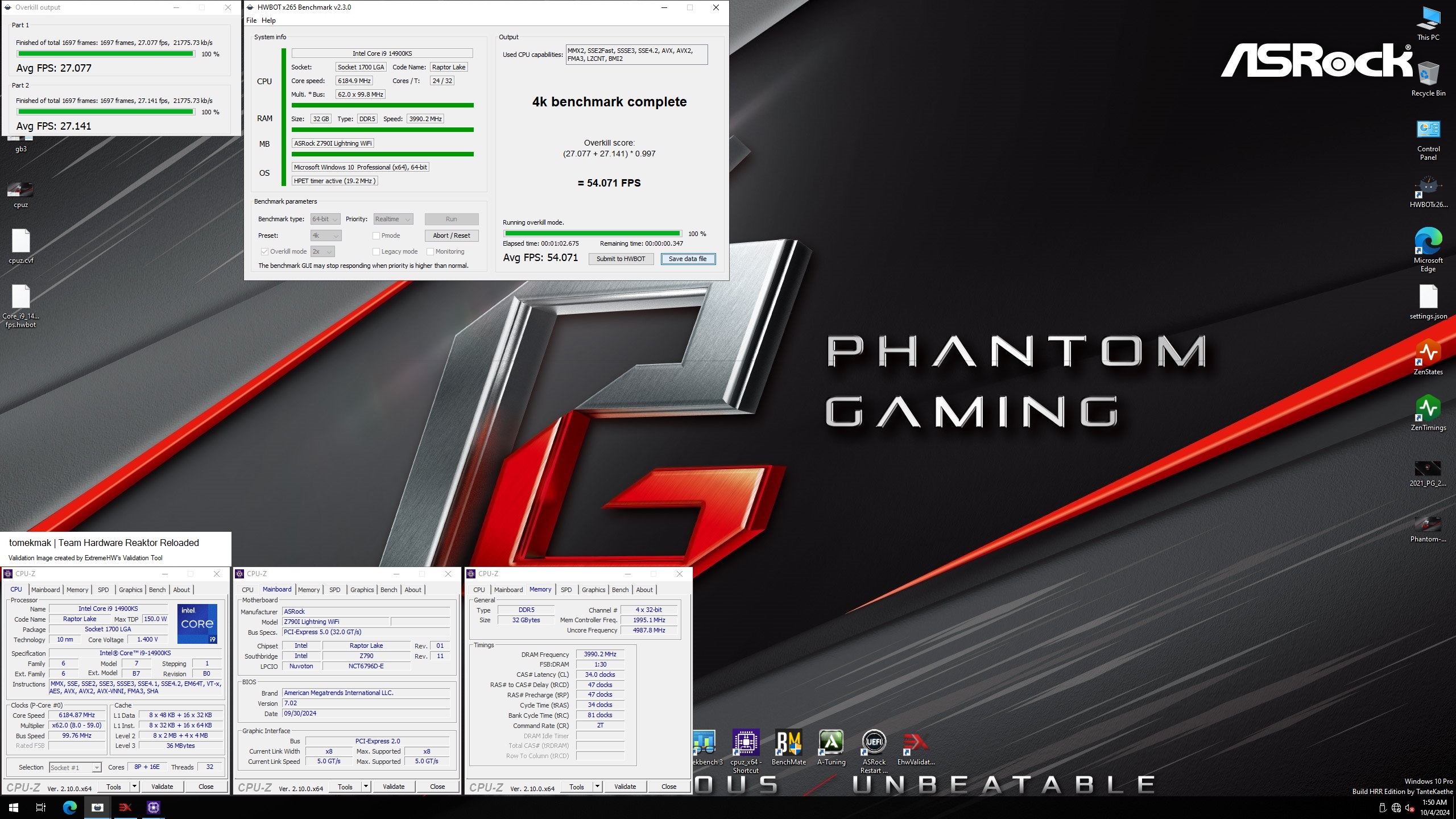
Task: Open Edge from the taskbar
Action: coord(69,807)
